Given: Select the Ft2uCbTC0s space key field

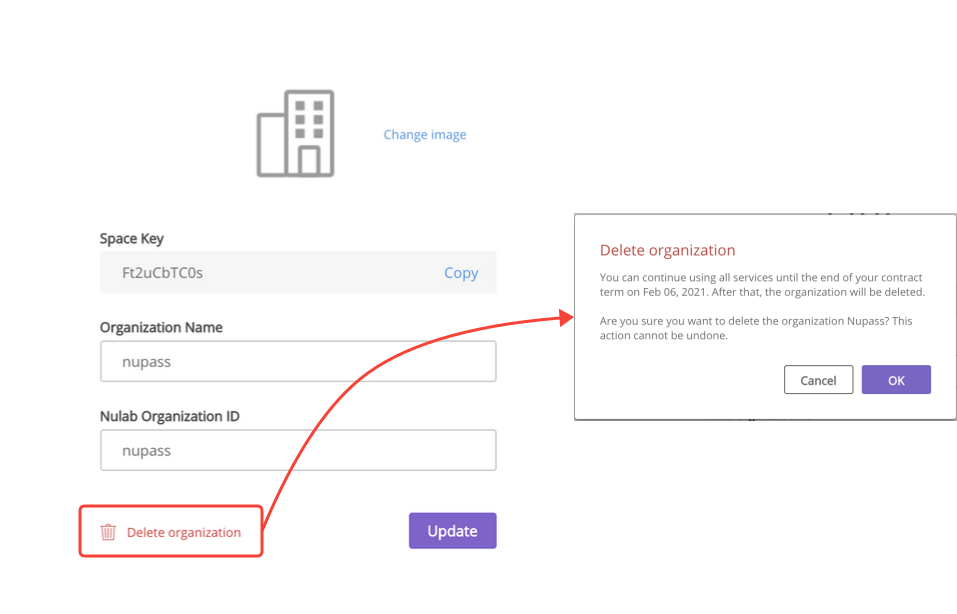Looking at the screenshot, I should (298, 272).
